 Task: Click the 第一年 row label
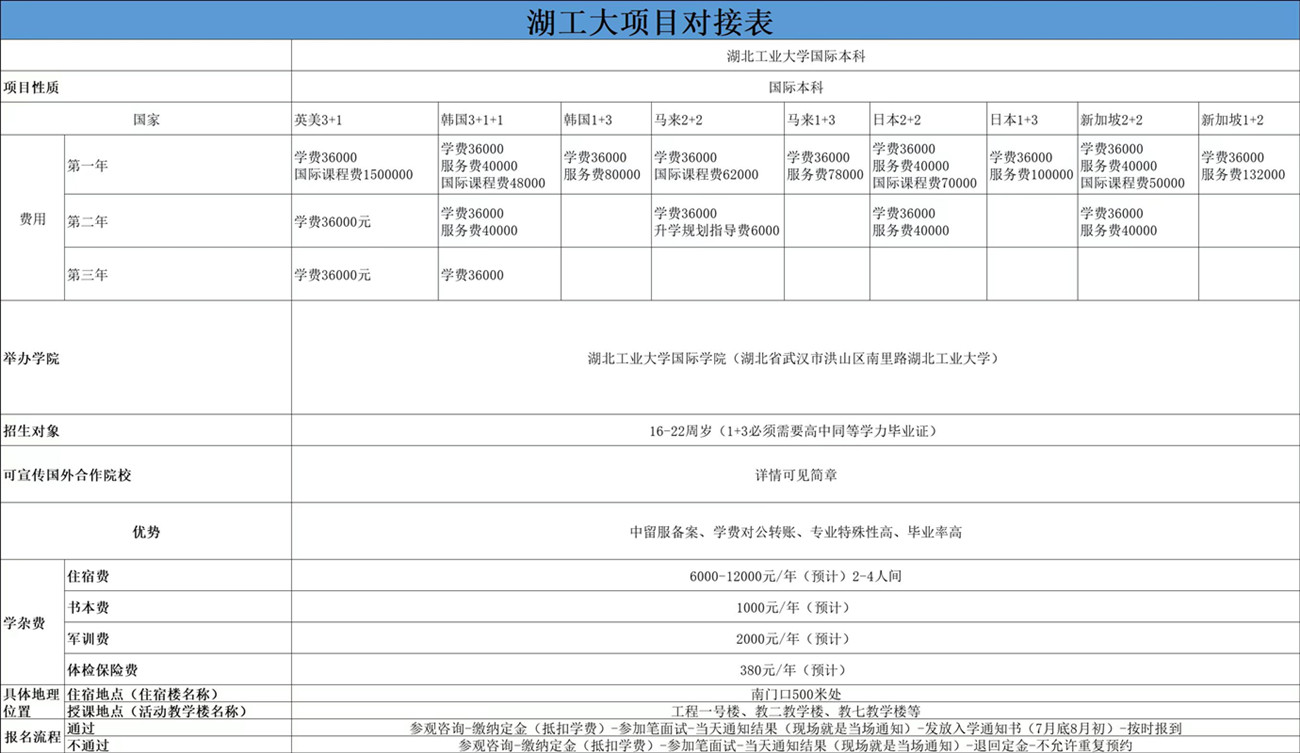click(178, 165)
